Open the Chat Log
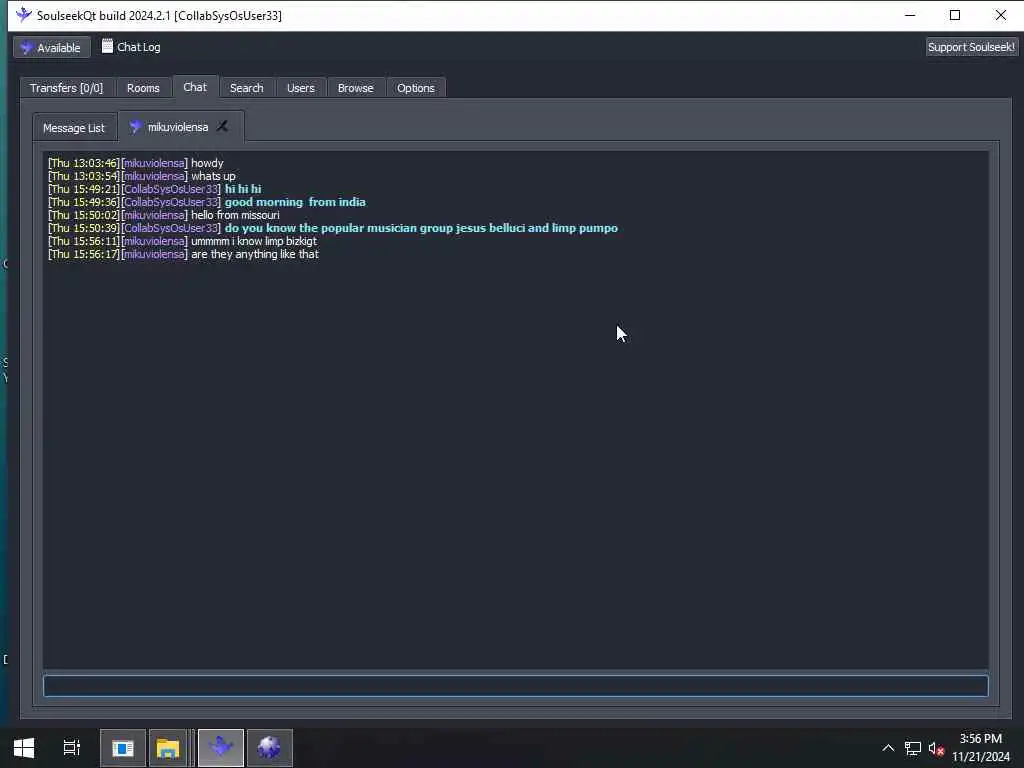Viewport: 1024px width, 768px height. pos(131,47)
